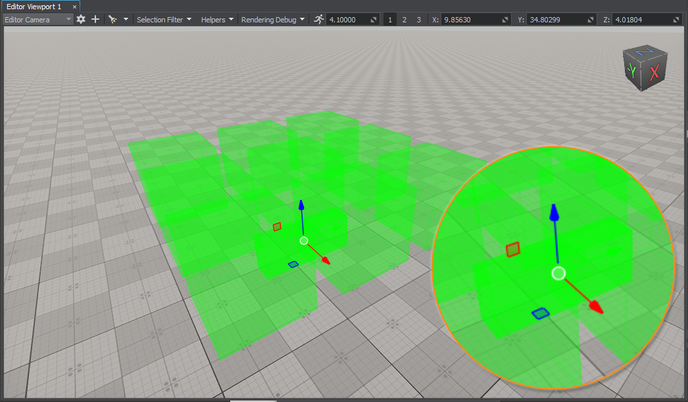
Task: Open camera settings gear icon
Action: 81,19
